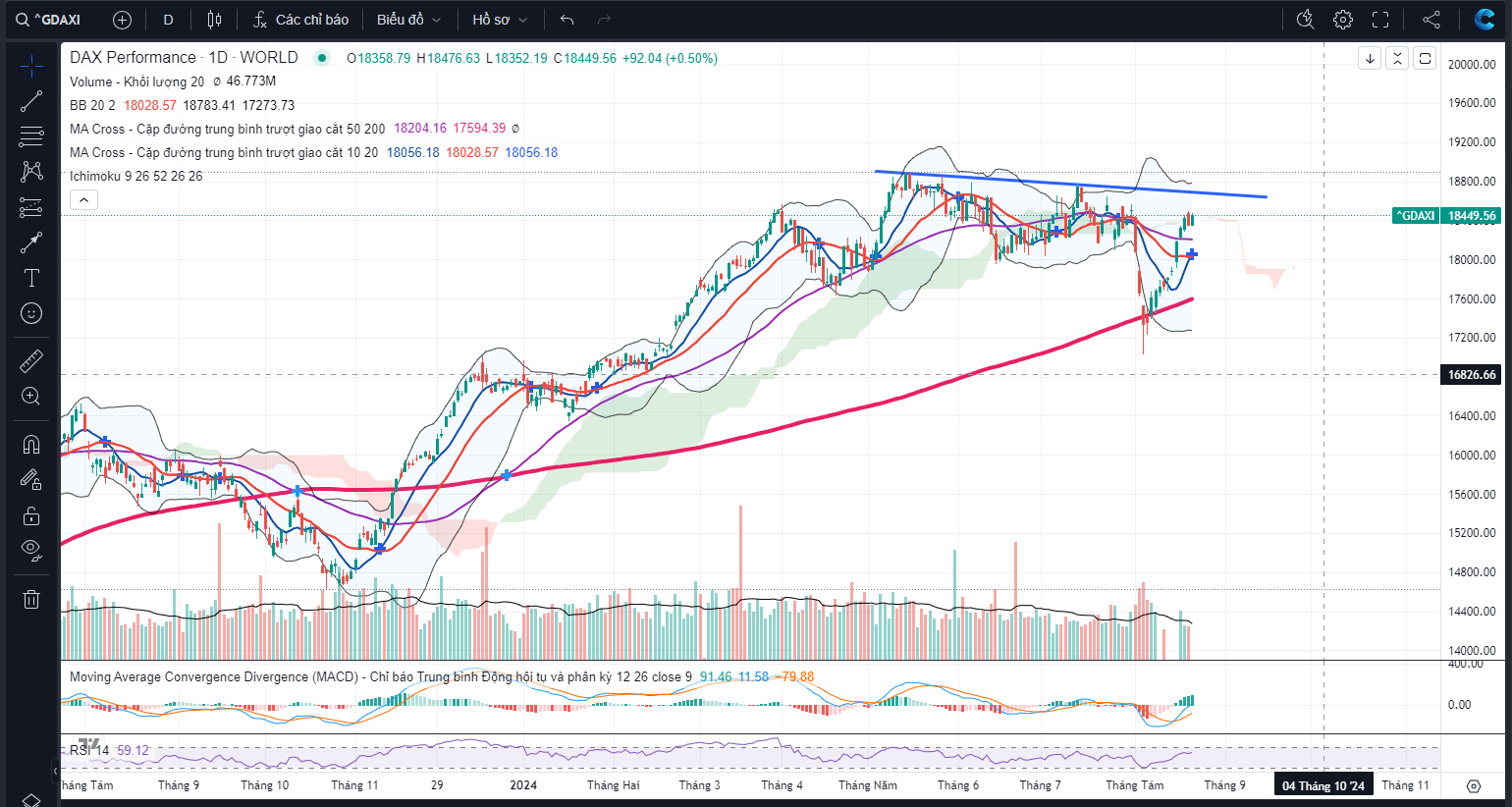Expand the Biểu đồ dropdown
The height and width of the screenshot is (807, 1512).
point(408,20)
